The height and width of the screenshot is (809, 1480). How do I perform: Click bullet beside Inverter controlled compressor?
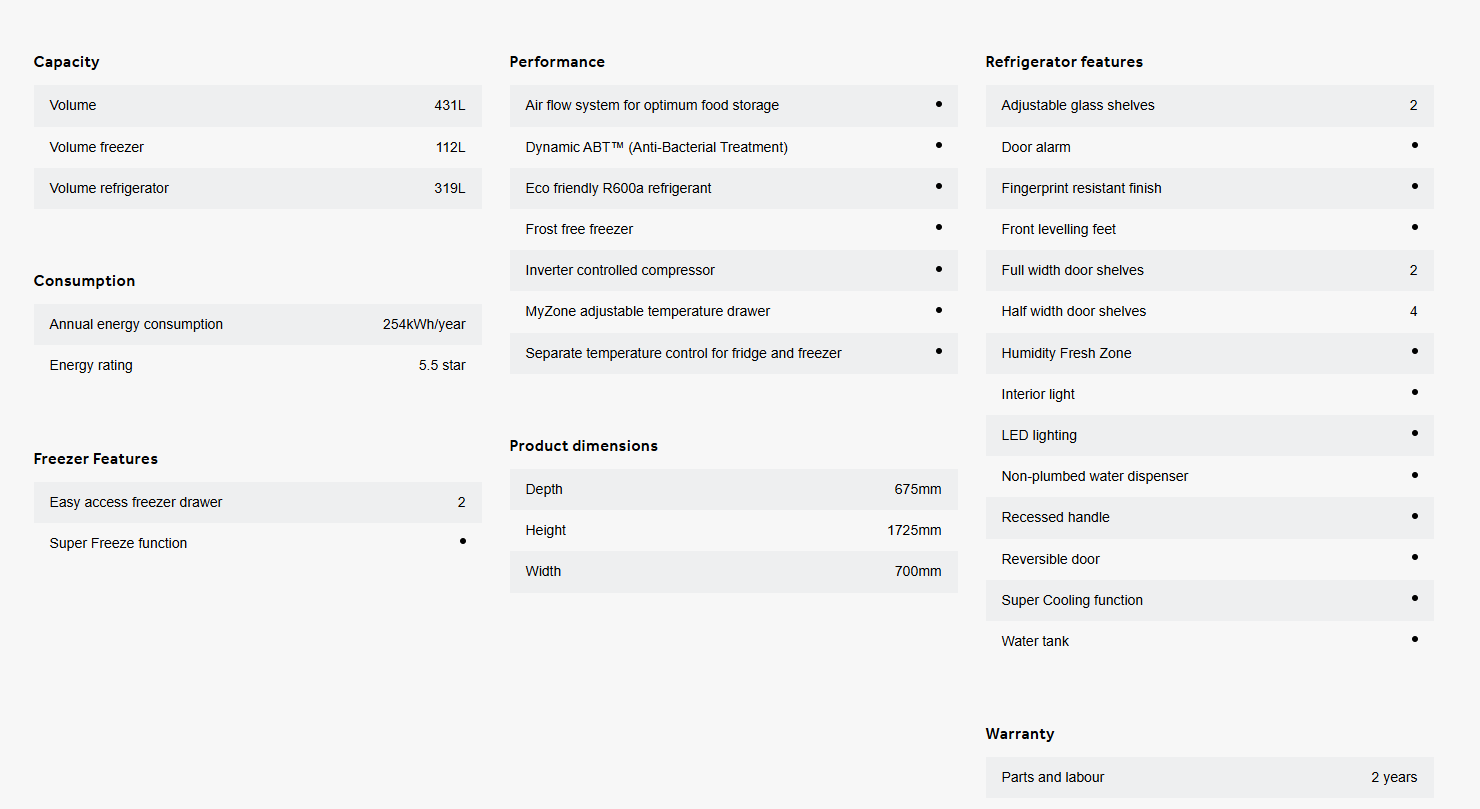[x=938, y=269]
